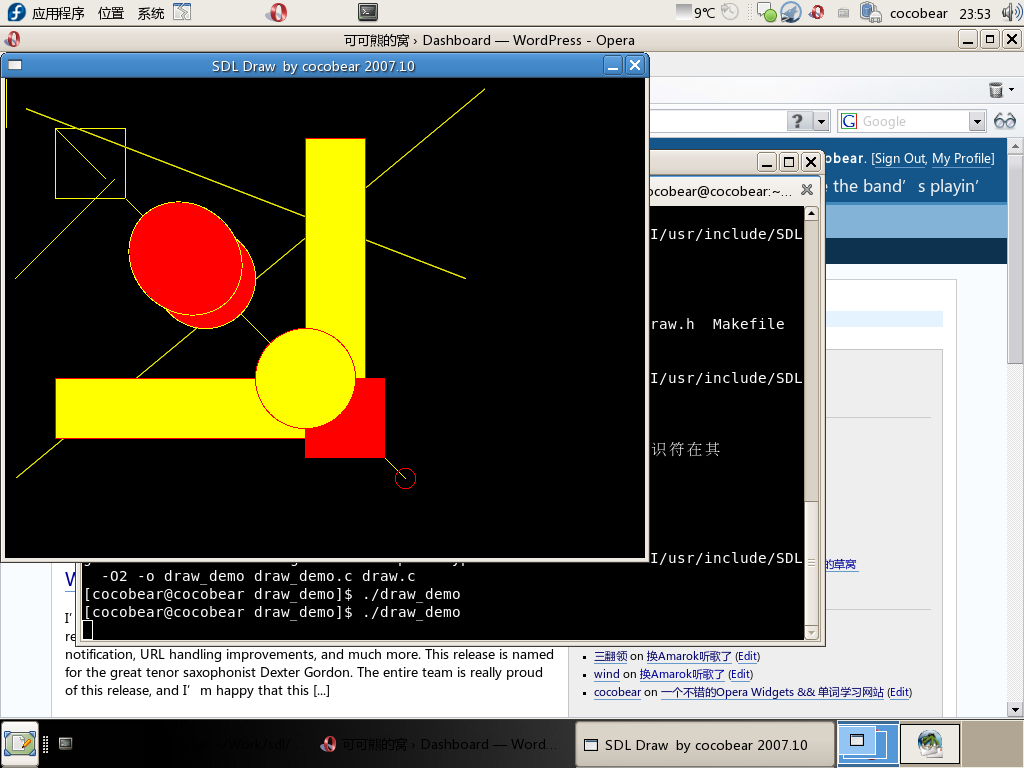The image size is (1024, 768).
Task: Switch to SDL Draw taskbar button
Action: coord(706,745)
